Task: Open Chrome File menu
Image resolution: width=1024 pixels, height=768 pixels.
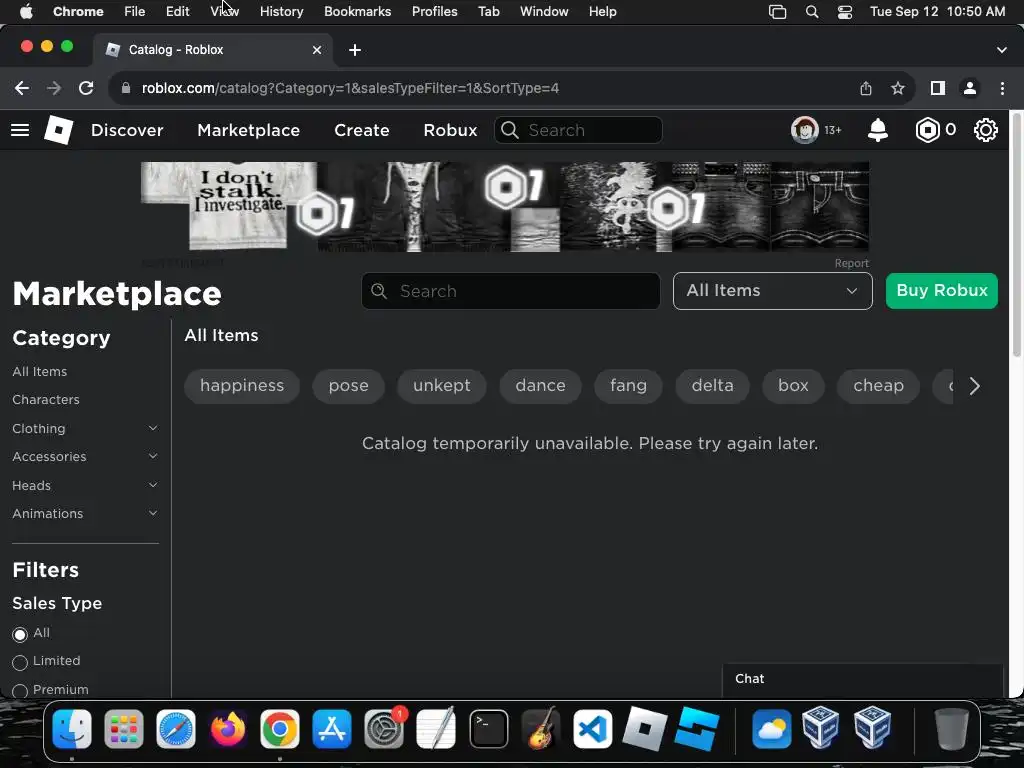Action: [x=135, y=12]
